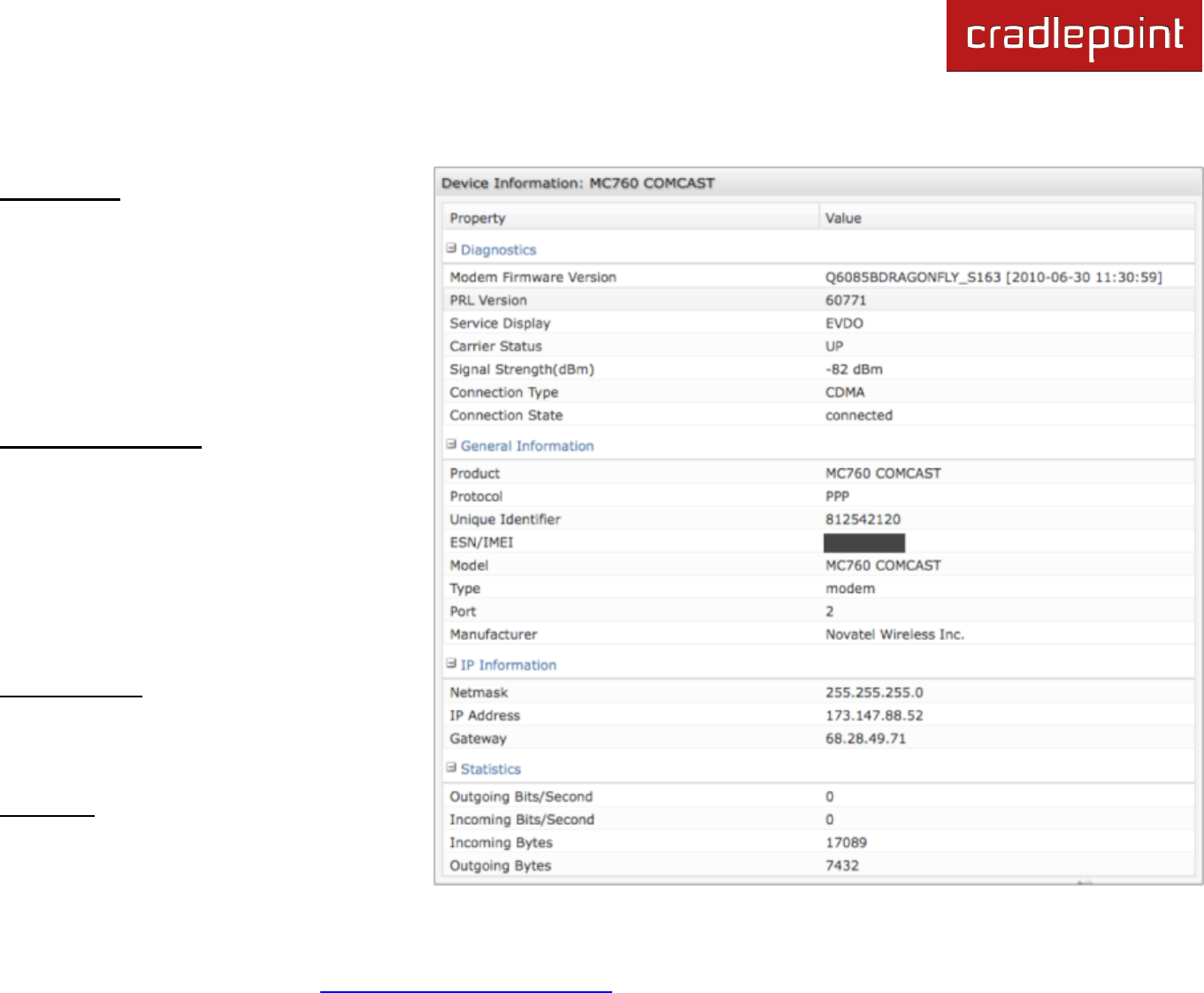Collapse the General Information section
The width and height of the screenshot is (1204, 993).
[x=451, y=445]
